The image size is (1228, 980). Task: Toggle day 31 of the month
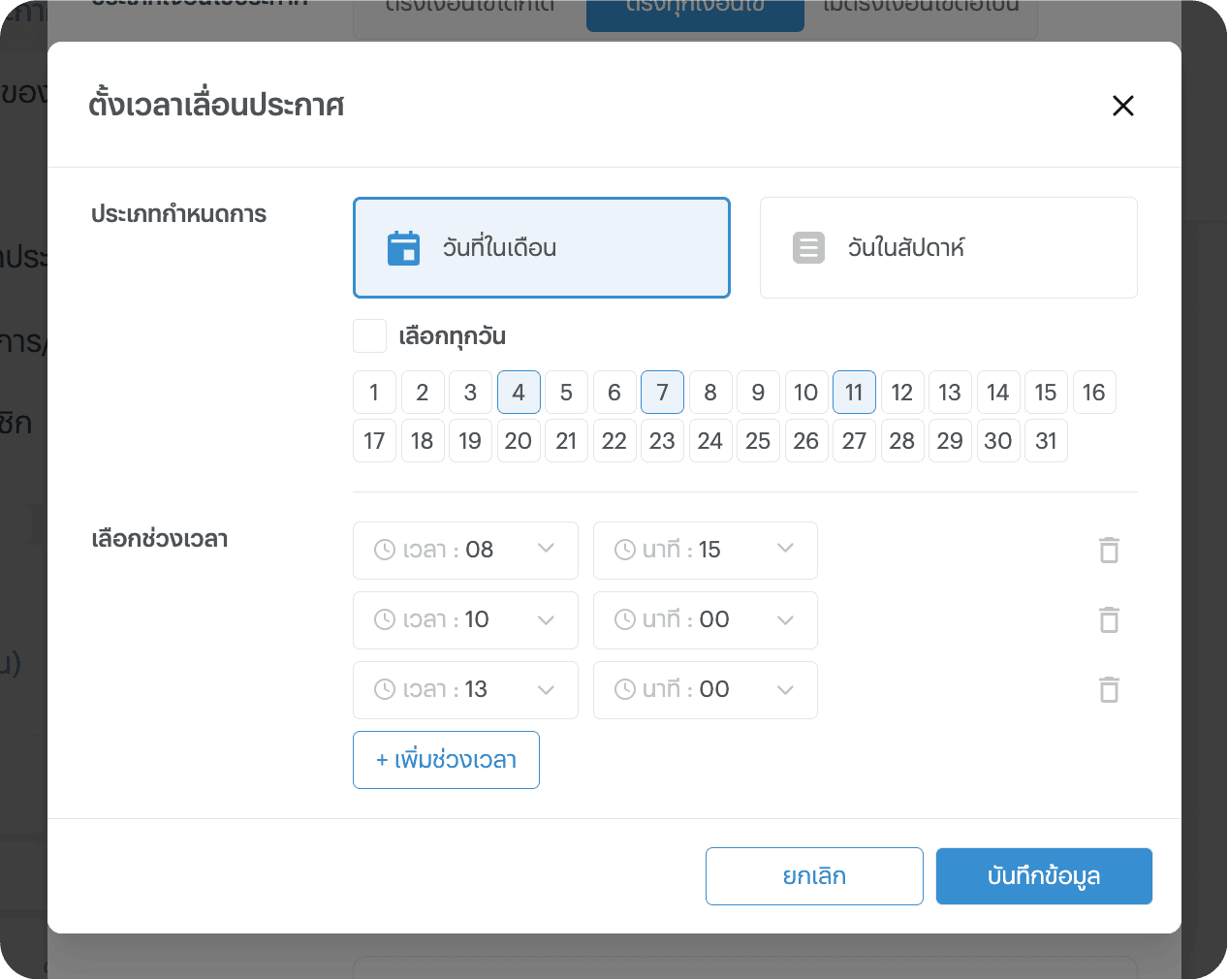1047,441
